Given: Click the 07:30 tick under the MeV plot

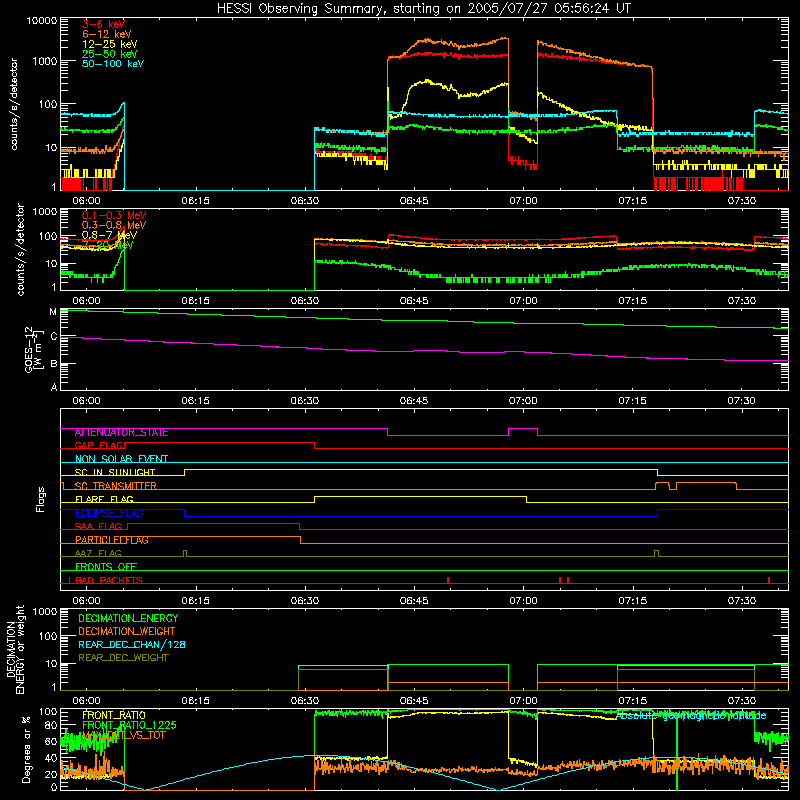Looking at the screenshot, I should 741,301.
